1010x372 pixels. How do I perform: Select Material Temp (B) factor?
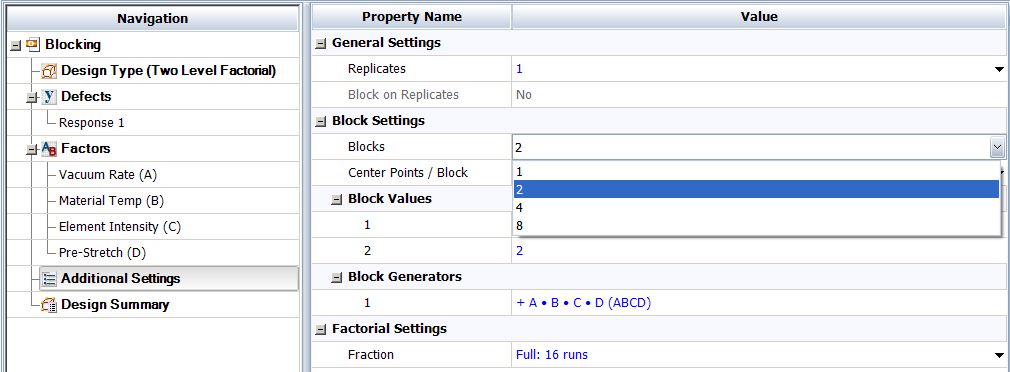[111, 201]
